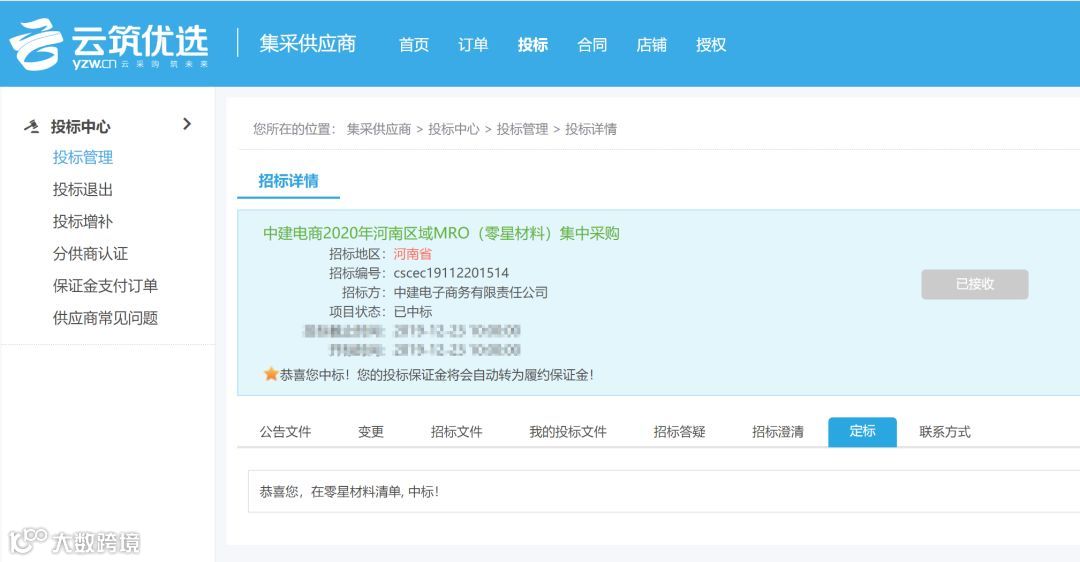Click the star icon before 恭喜您中标
The width and height of the screenshot is (1080, 562).
[x=271, y=375]
